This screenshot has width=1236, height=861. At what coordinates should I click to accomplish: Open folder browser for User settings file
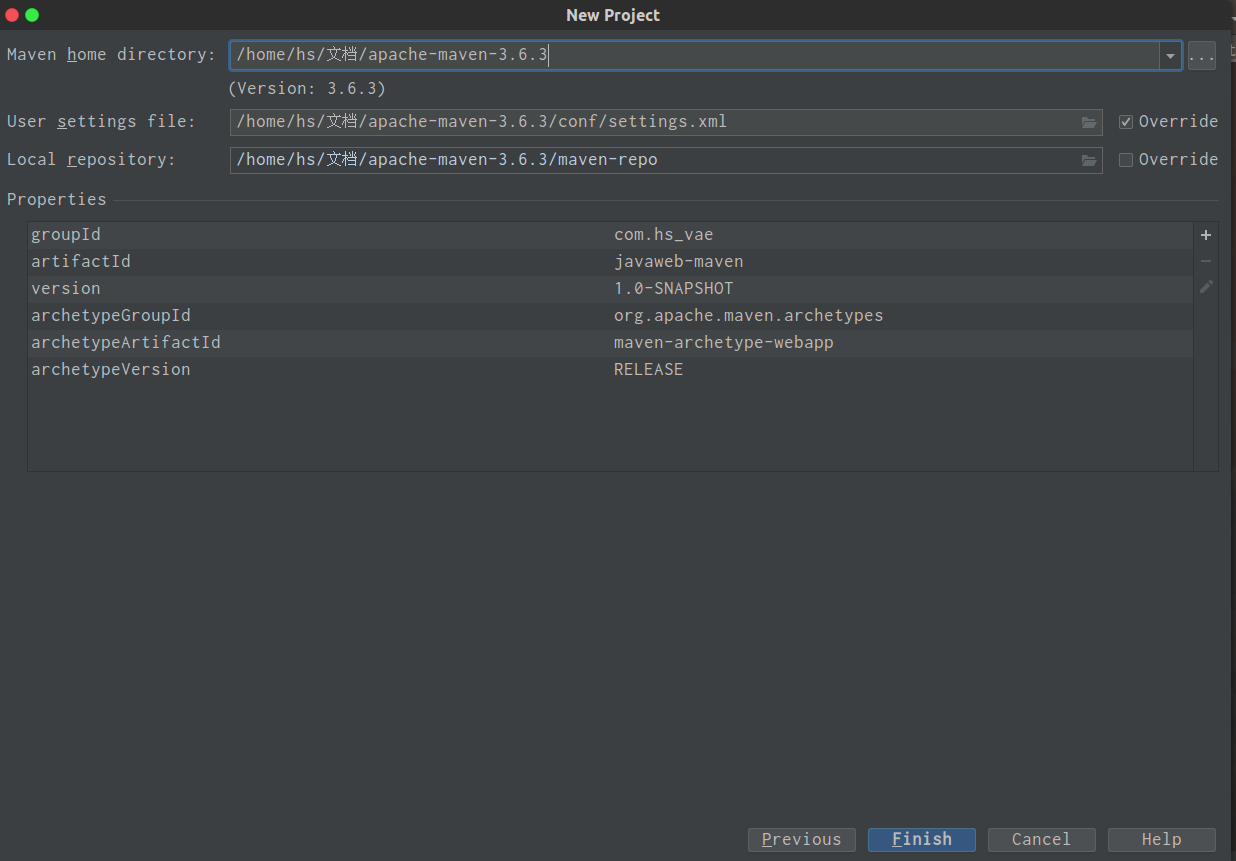click(x=1089, y=122)
